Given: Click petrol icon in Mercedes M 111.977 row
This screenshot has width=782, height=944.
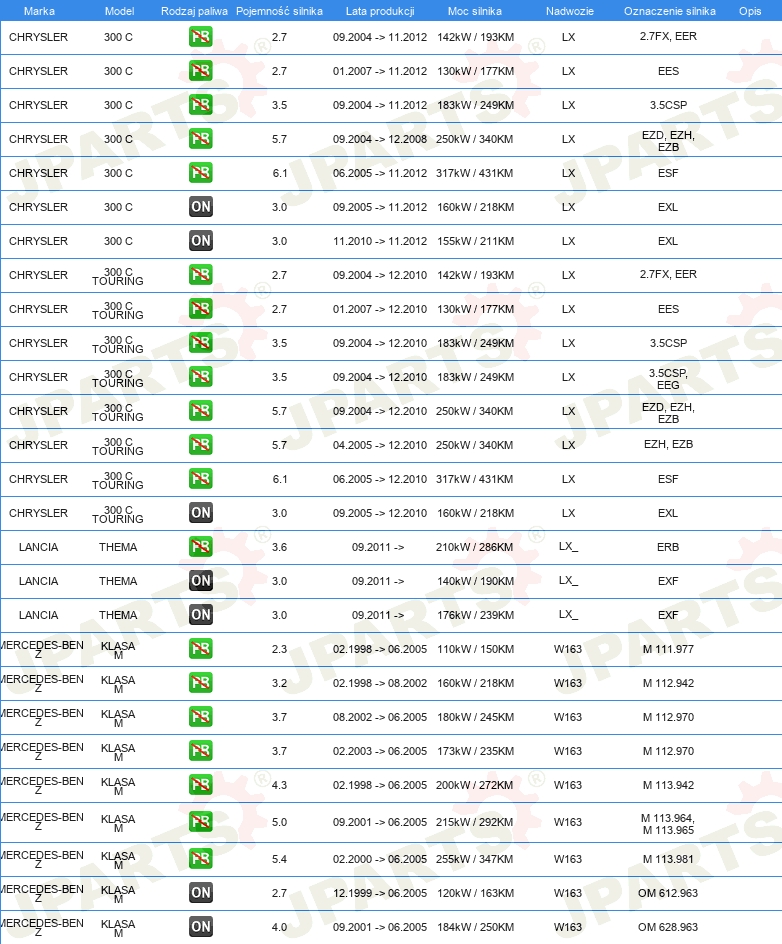Looking at the screenshot, I should pyautogui.click(x=200, y=649).
